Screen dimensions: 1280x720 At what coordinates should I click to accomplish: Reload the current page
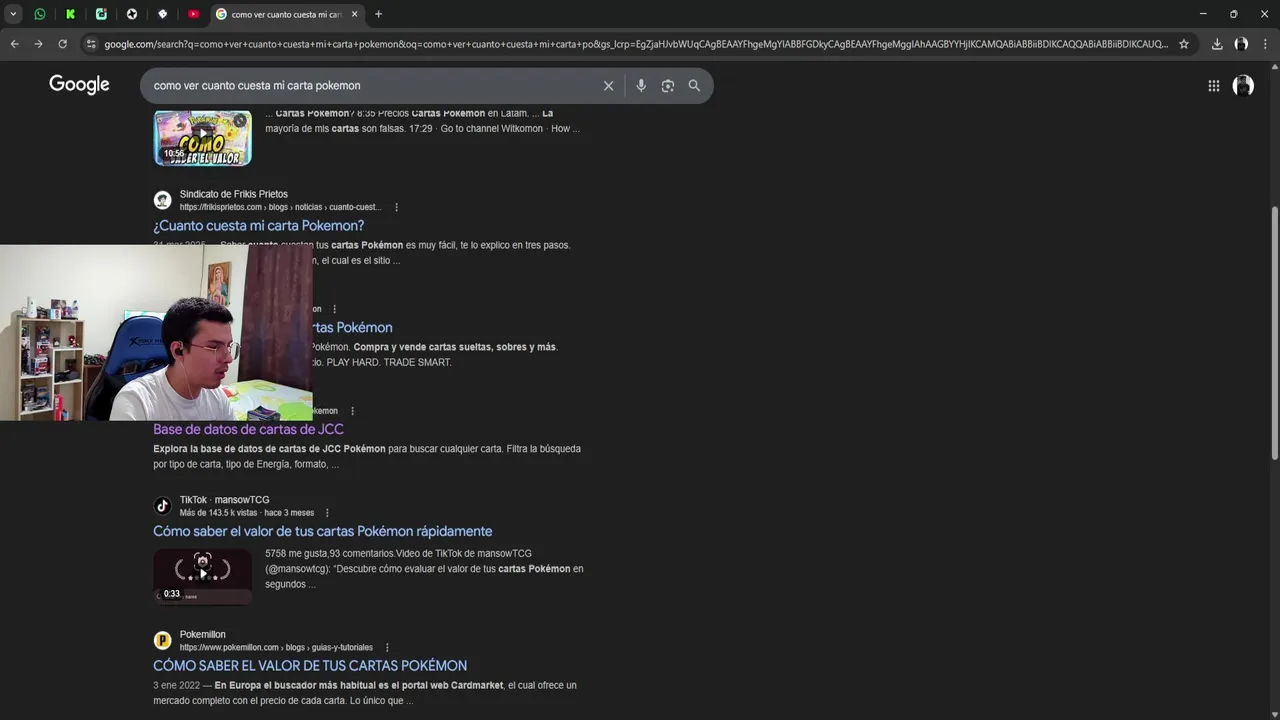coord(62,44)
